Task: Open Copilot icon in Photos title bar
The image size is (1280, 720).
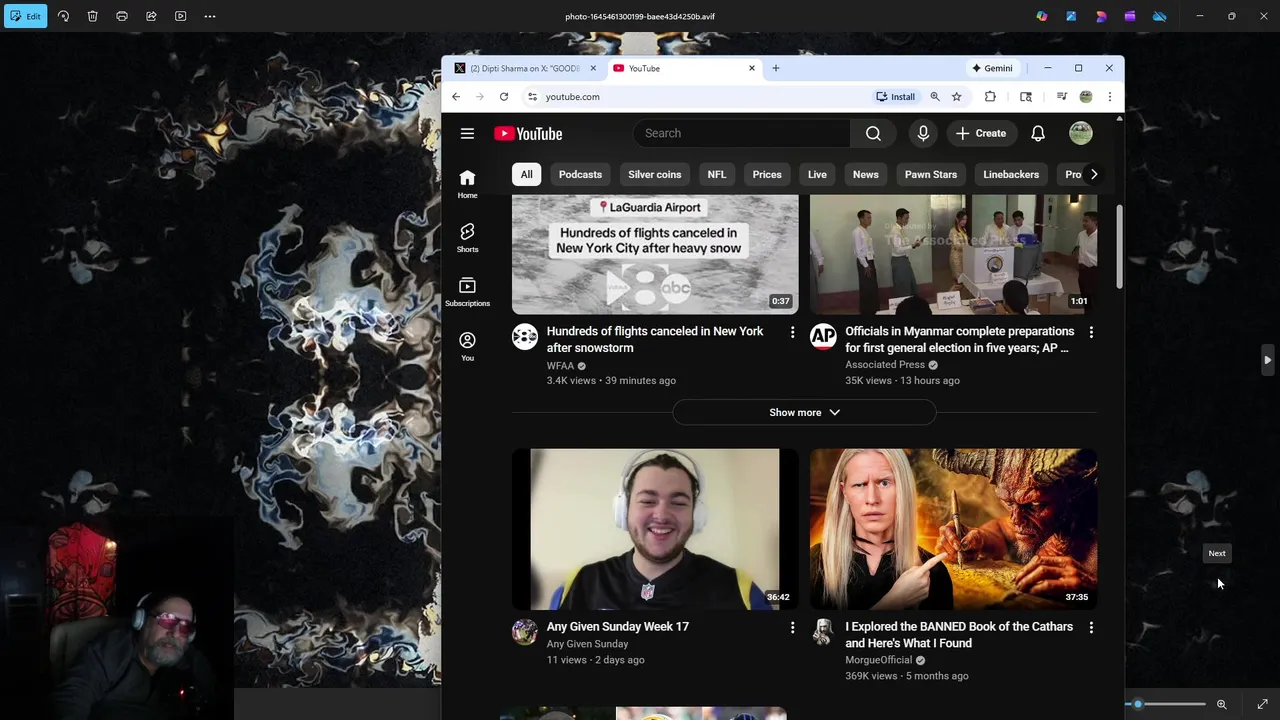Action: coord(1042,16)
